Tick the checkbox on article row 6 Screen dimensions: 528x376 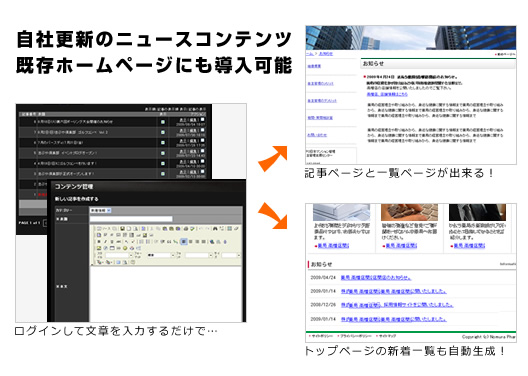(x=202, y=140)
